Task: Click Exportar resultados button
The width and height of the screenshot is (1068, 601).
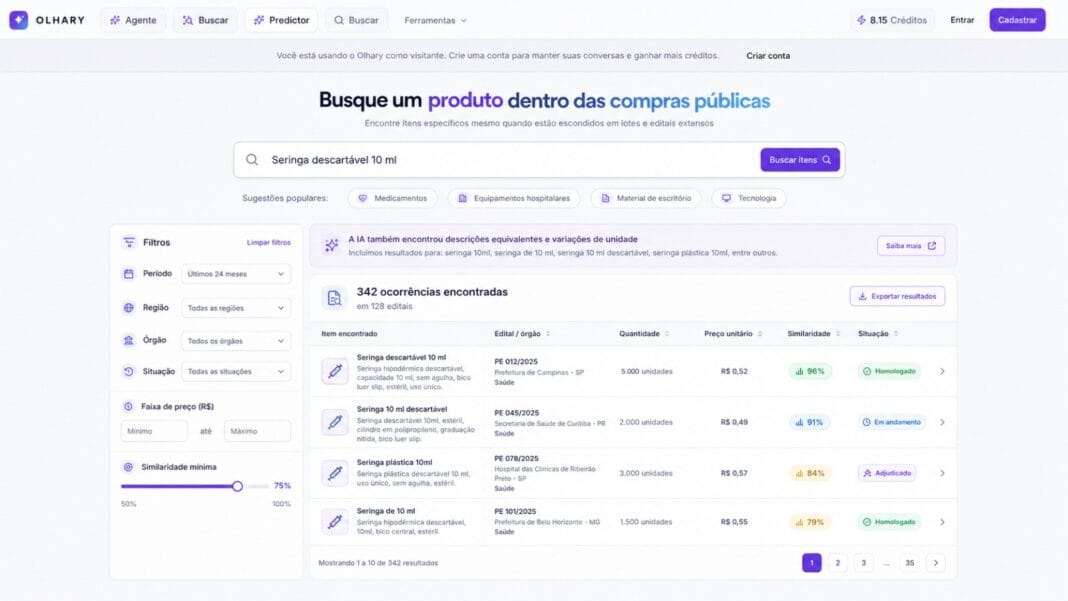Action: [x=897, y=296]
